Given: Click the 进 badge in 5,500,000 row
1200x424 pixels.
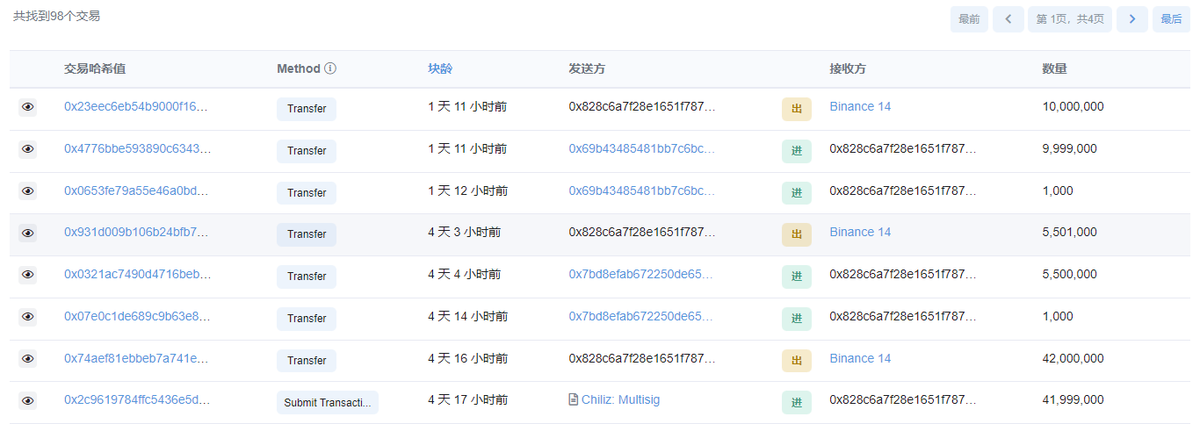Looking at the screenshot, I should (796, 276).
